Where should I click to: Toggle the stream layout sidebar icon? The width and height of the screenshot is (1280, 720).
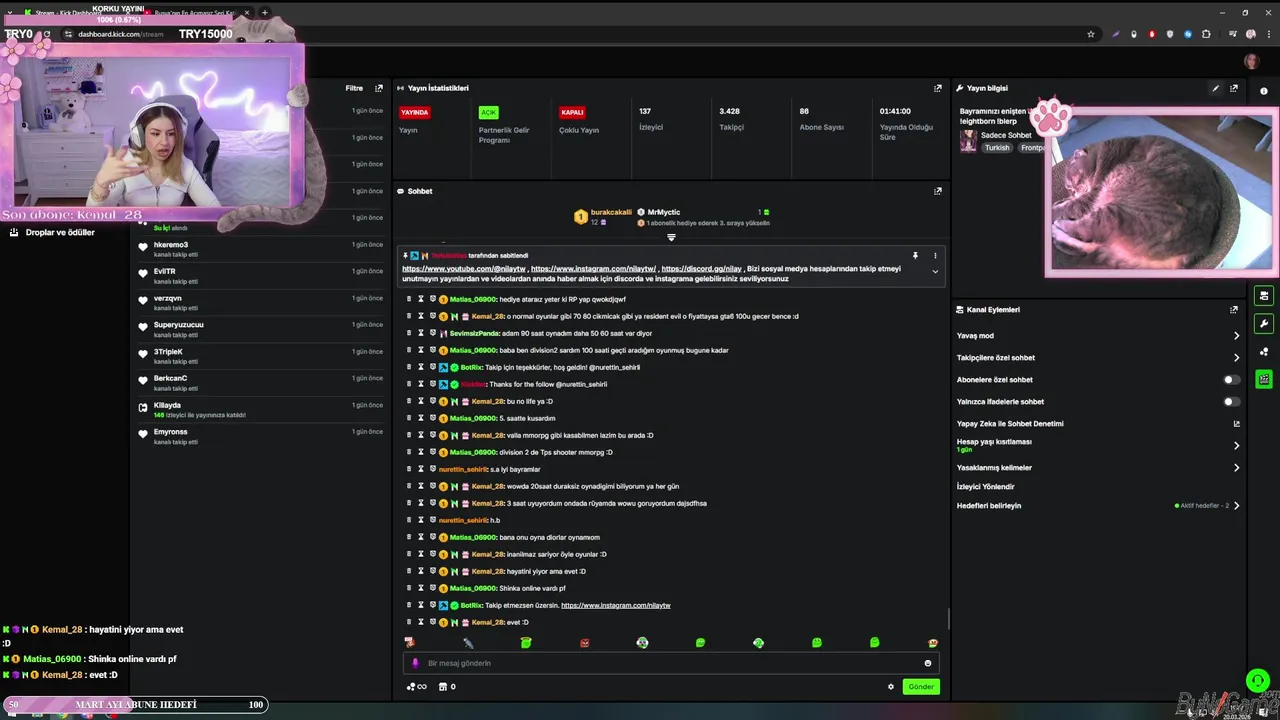(x=1264, y=296)
